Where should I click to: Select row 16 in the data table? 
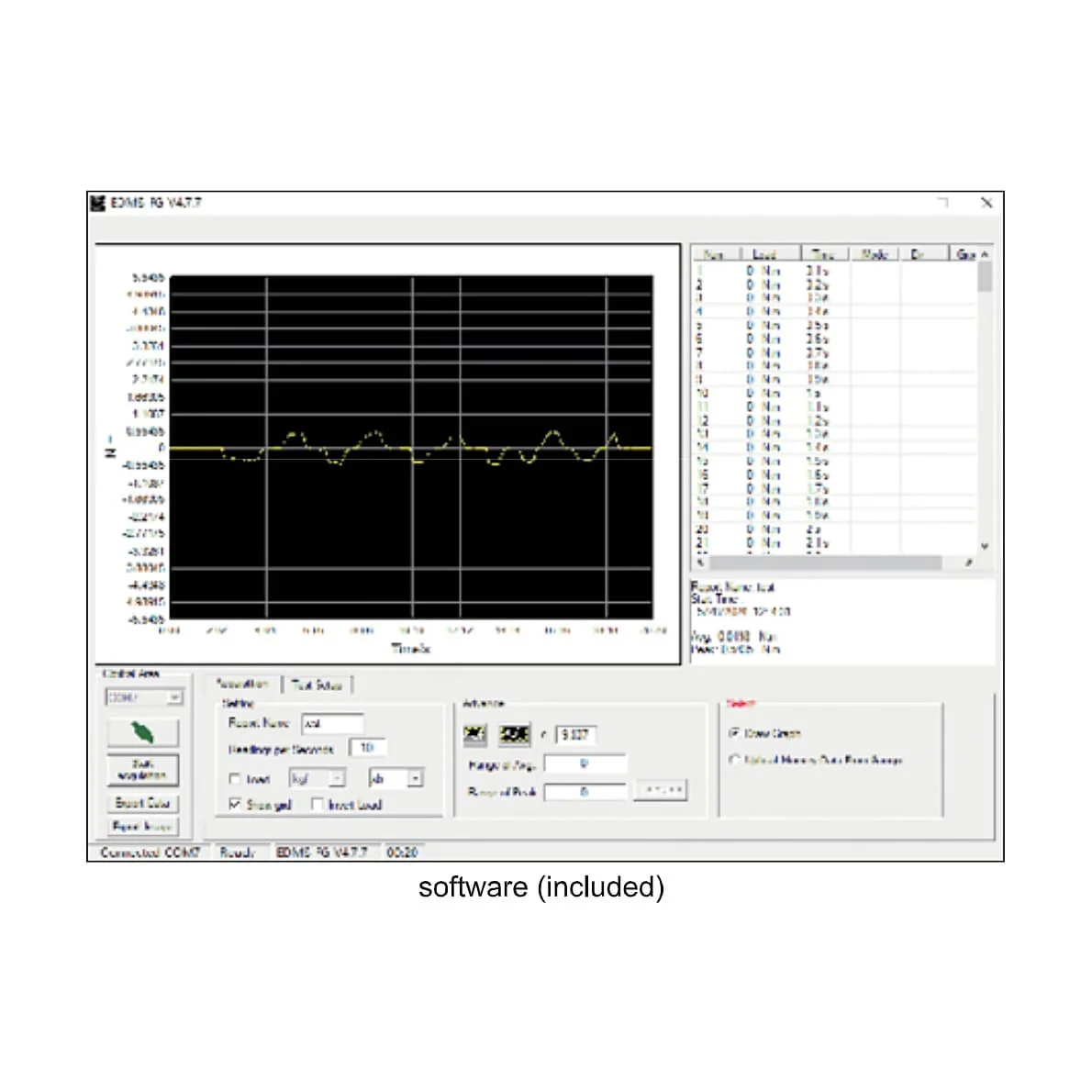tap(834, 475)
